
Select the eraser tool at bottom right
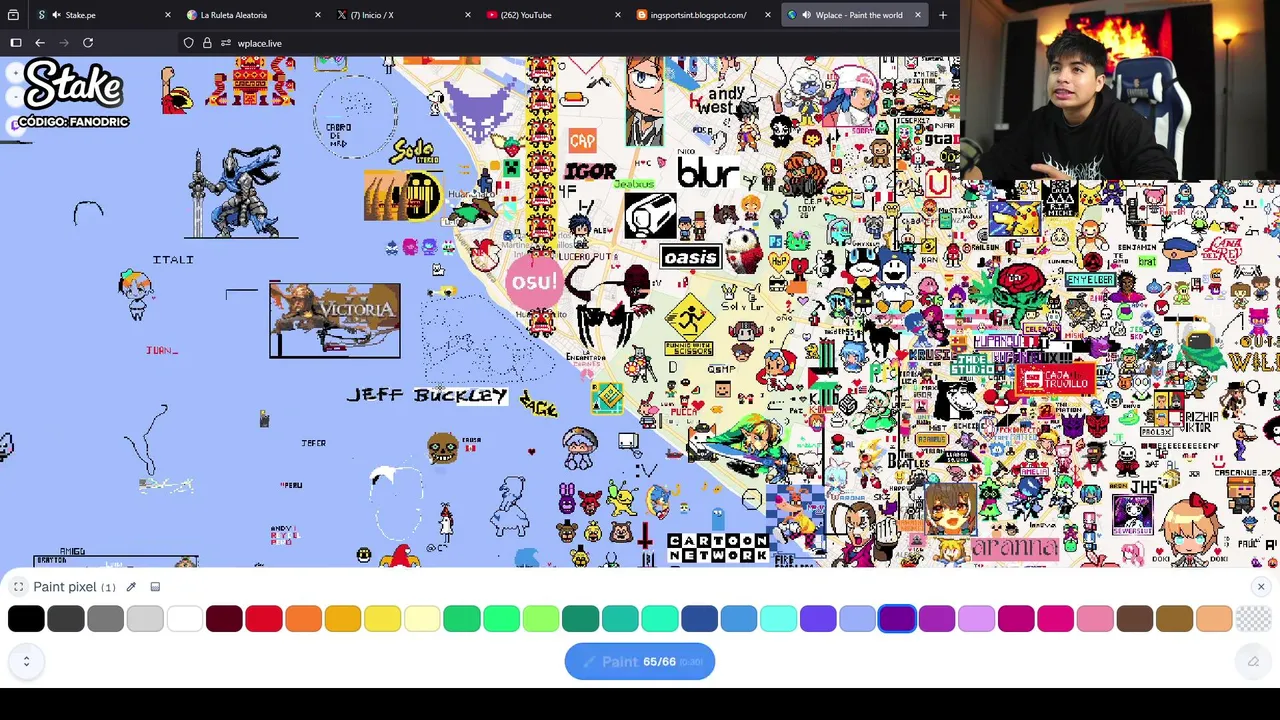tap(1253, 661)
